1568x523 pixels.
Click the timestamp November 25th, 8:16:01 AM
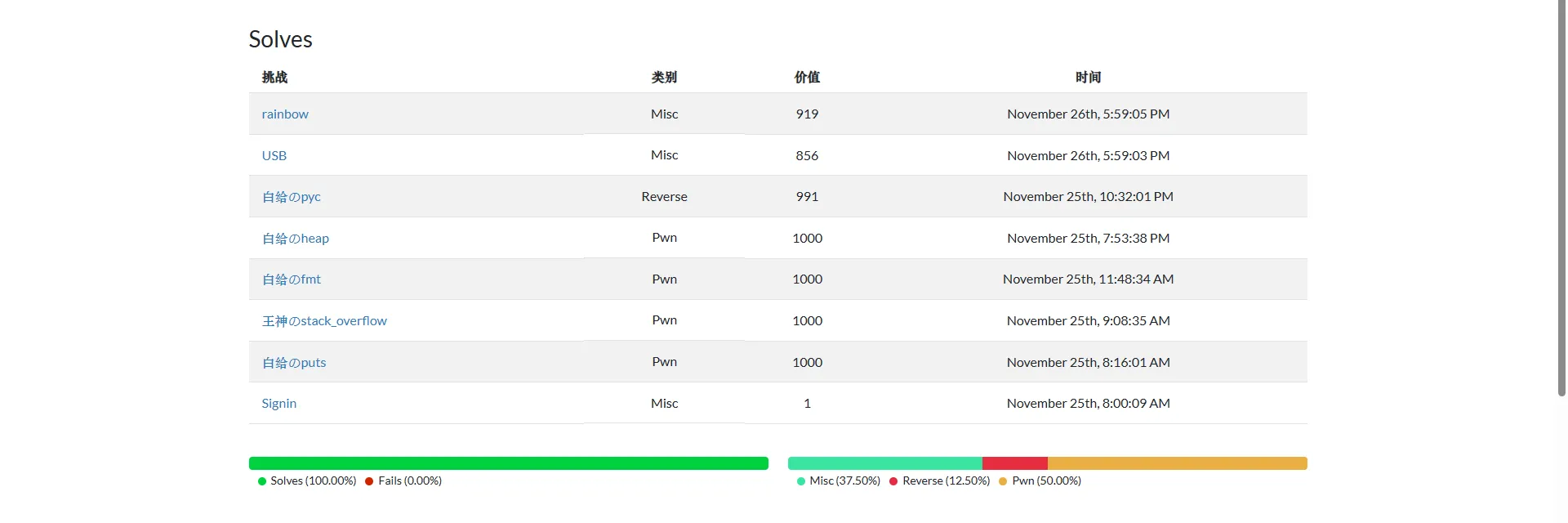(1089, 363)
